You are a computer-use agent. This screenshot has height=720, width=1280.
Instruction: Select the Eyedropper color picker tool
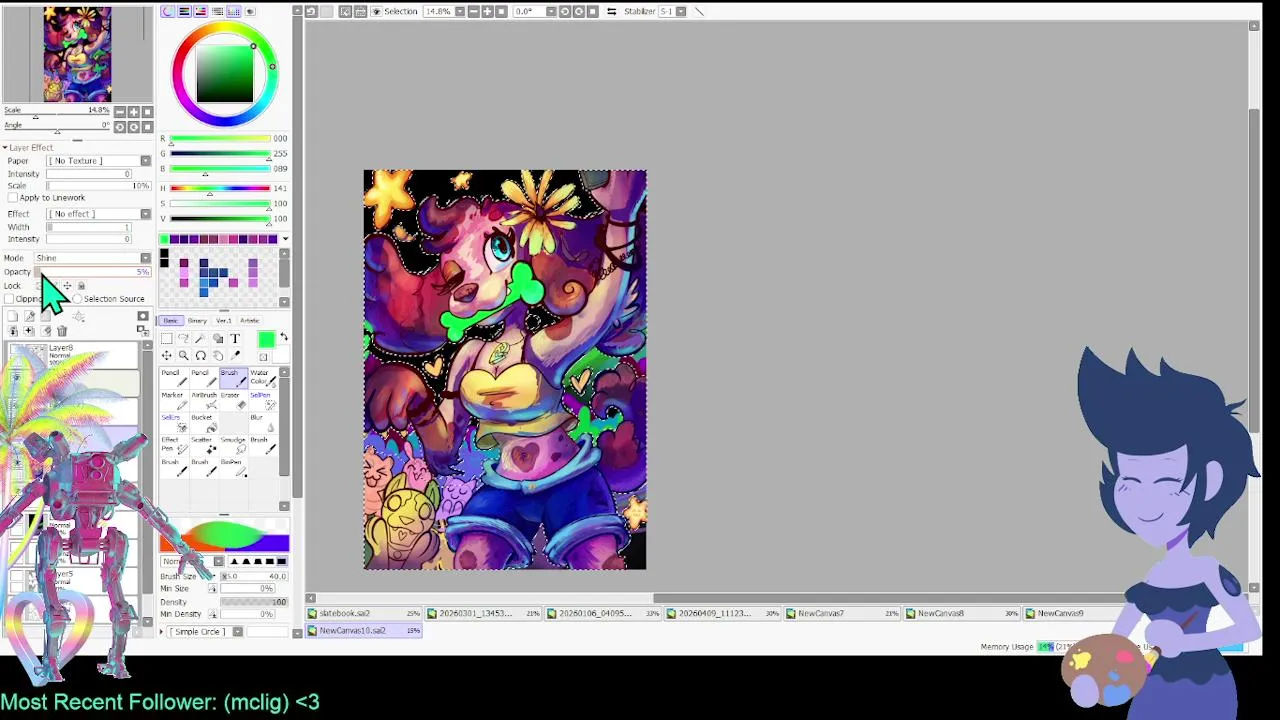pos(235,355)
